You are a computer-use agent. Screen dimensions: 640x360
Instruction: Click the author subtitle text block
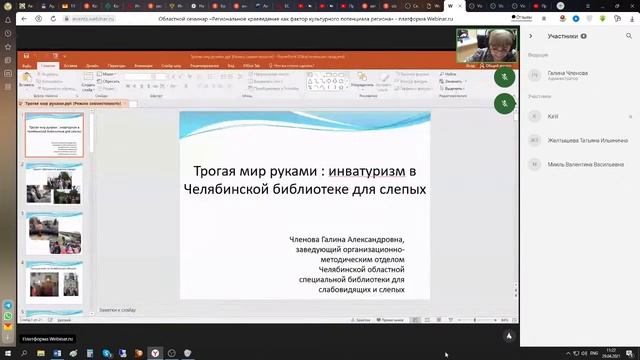(x=347, y=264)
